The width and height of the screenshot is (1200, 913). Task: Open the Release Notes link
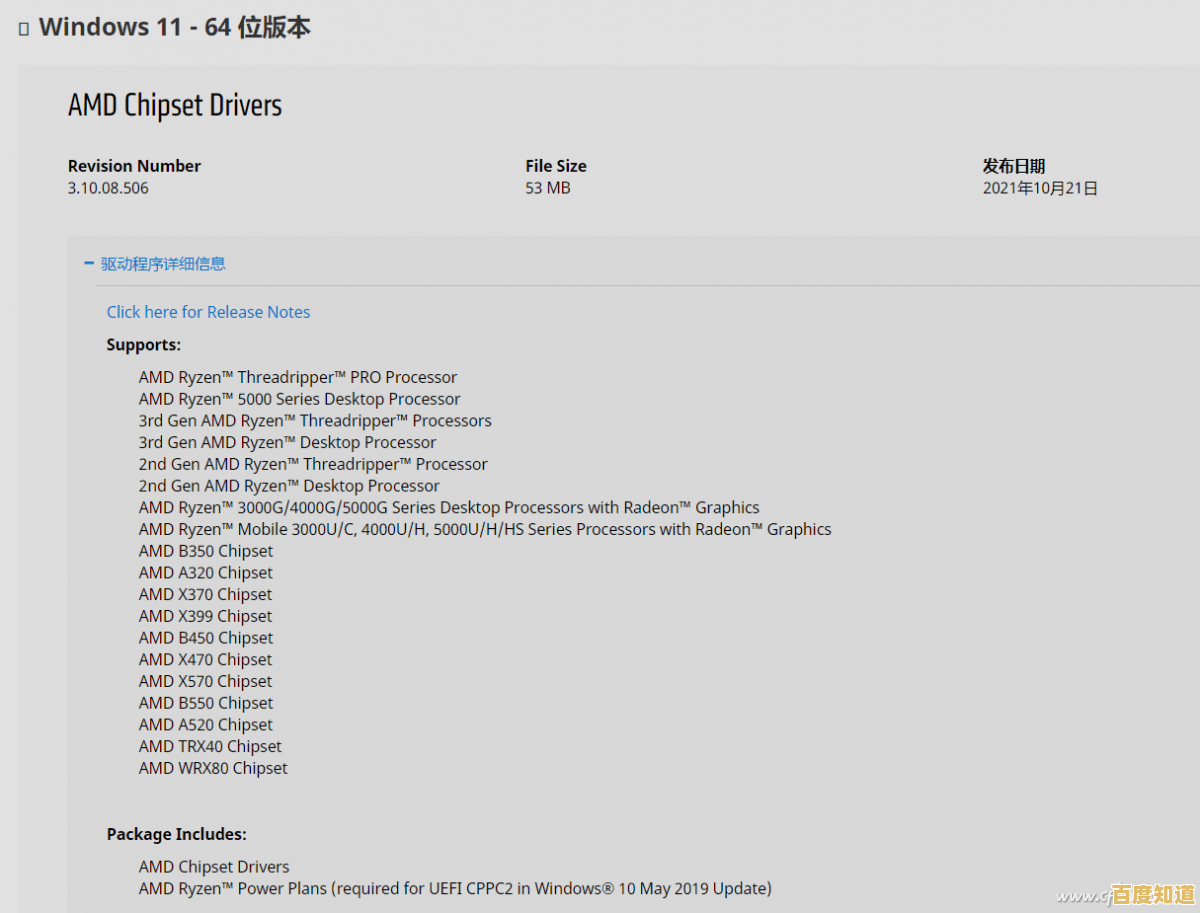click(x=208, y=312)
